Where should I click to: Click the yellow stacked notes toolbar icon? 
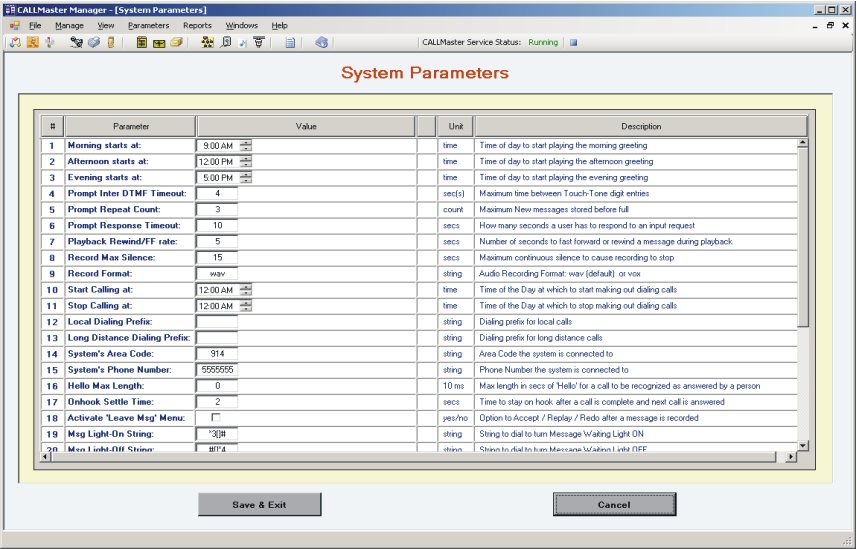coord(176,42)
